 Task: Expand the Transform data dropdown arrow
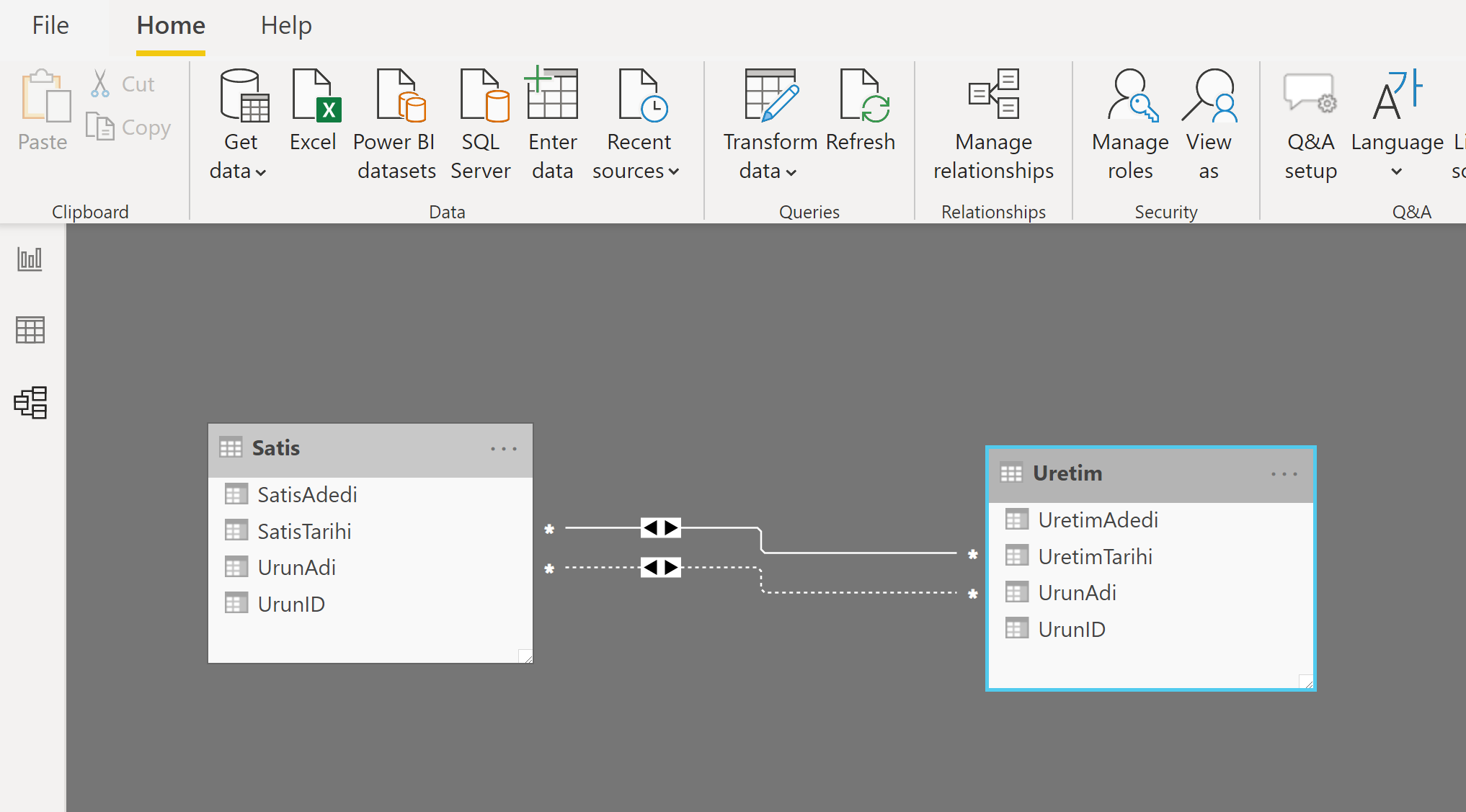[x=791, y=172]
